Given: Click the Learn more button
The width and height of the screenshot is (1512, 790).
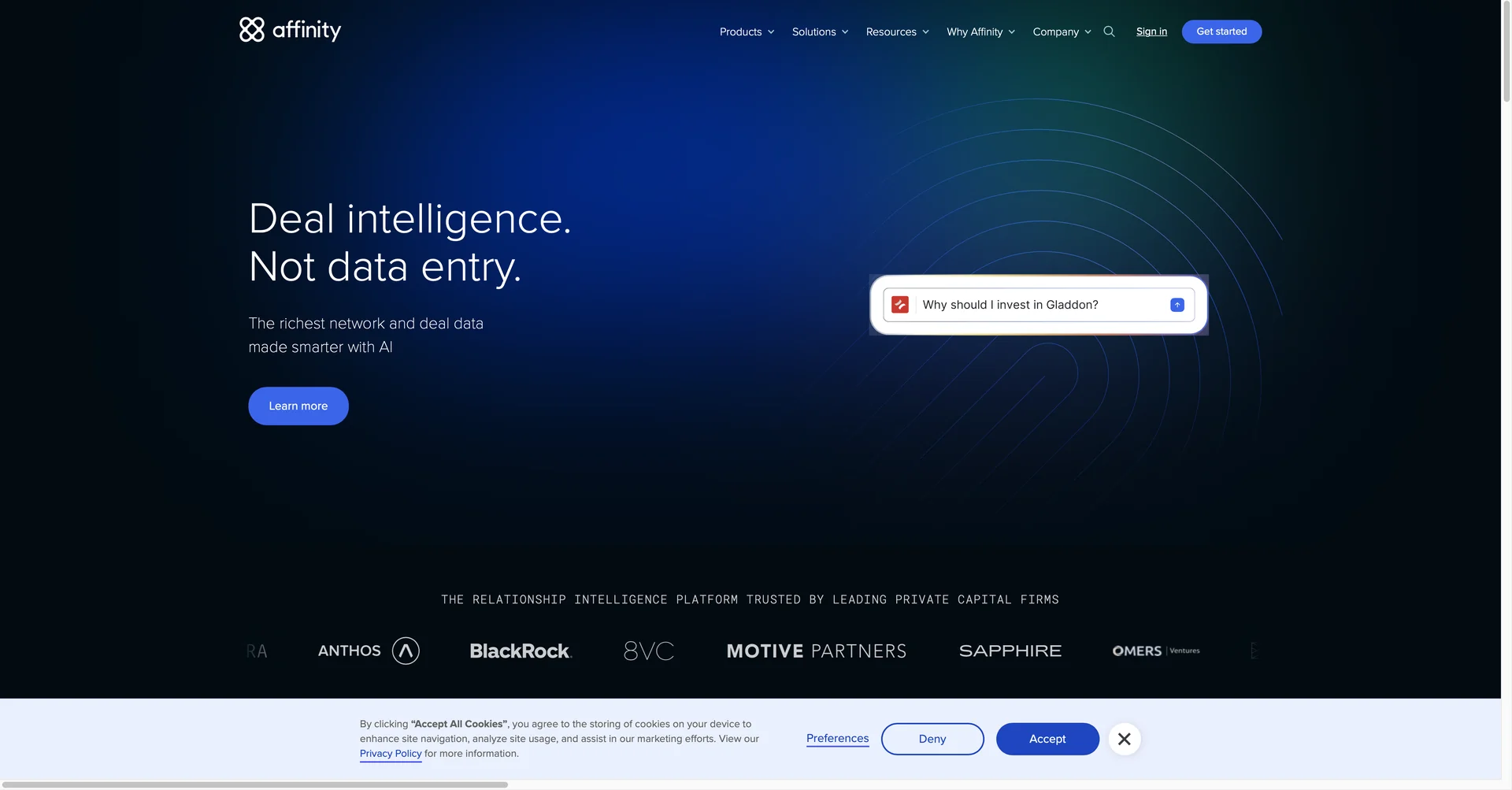Looking at the screenshot, I should (x=298, y=406).
